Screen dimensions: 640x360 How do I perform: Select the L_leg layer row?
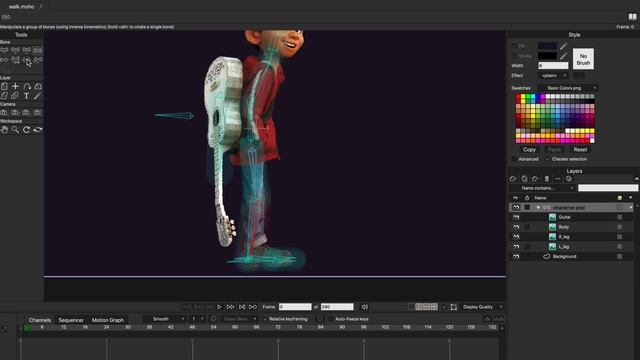tap(571, 247)
